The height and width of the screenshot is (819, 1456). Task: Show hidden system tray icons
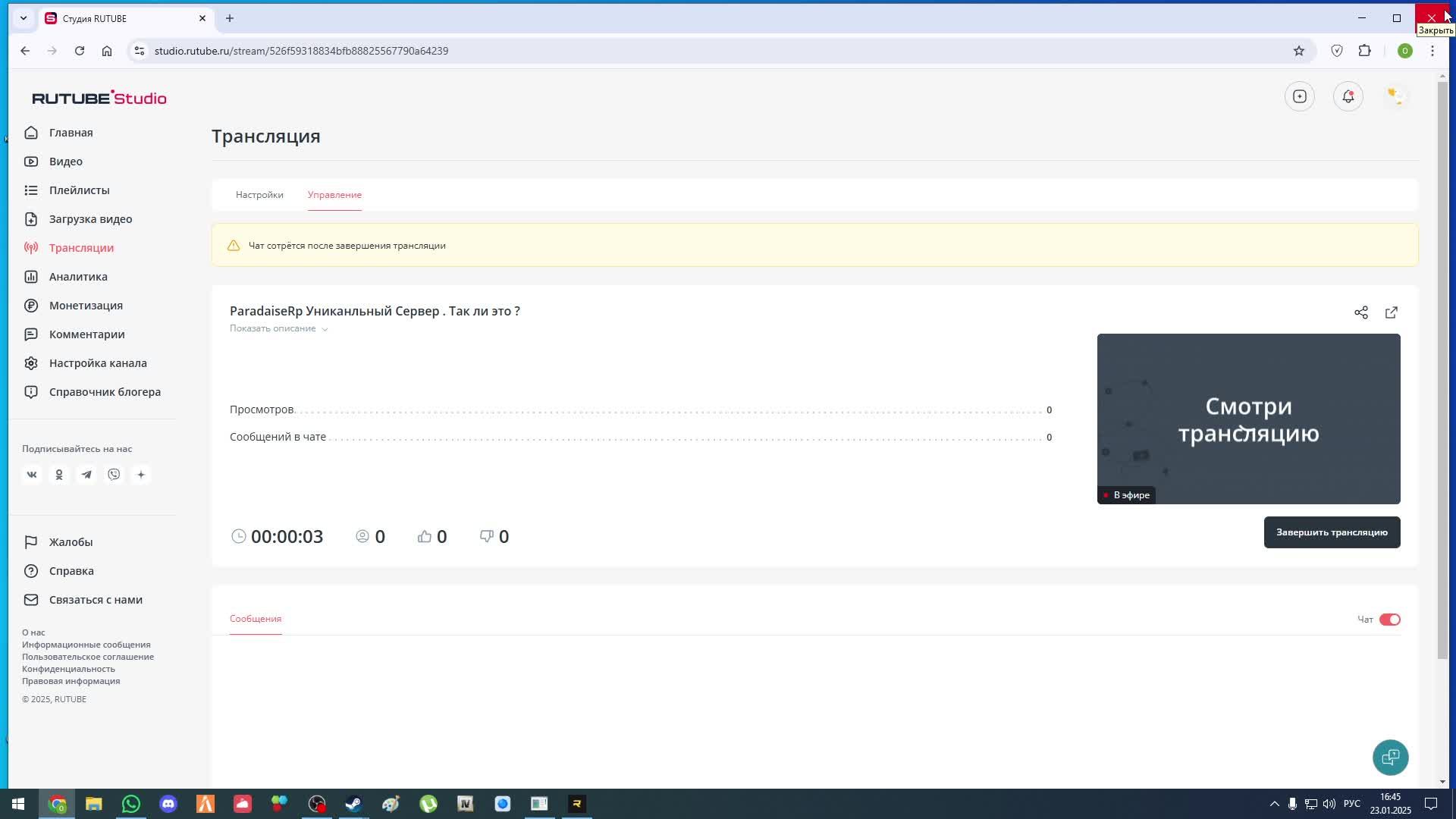1274,804
